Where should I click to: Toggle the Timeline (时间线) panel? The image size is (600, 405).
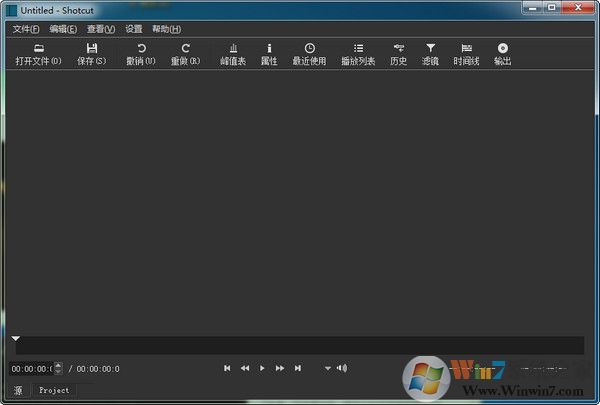tap(466, 49)
